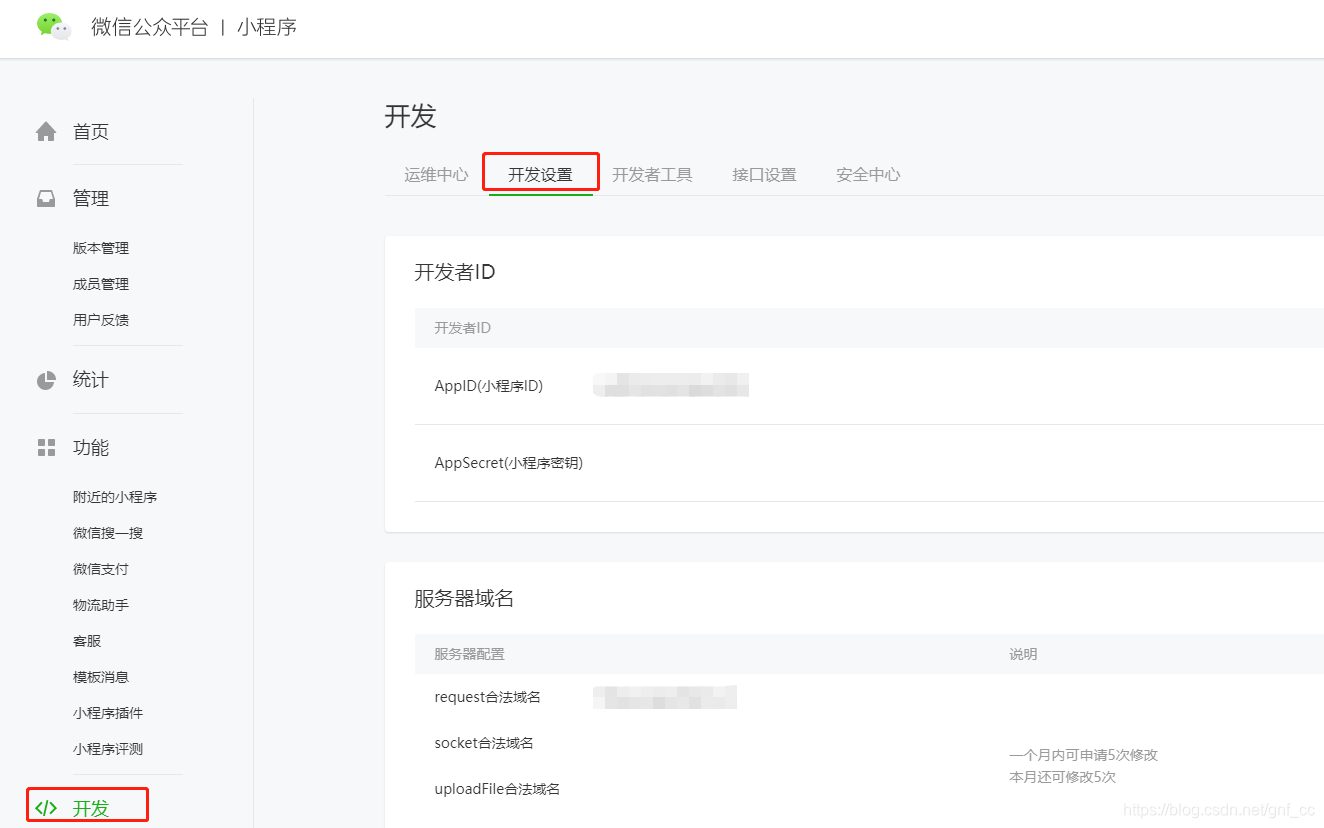Screen dimensions: 1324x828
Task: Click 小程序 in the top header
Action: coord(266,26)
